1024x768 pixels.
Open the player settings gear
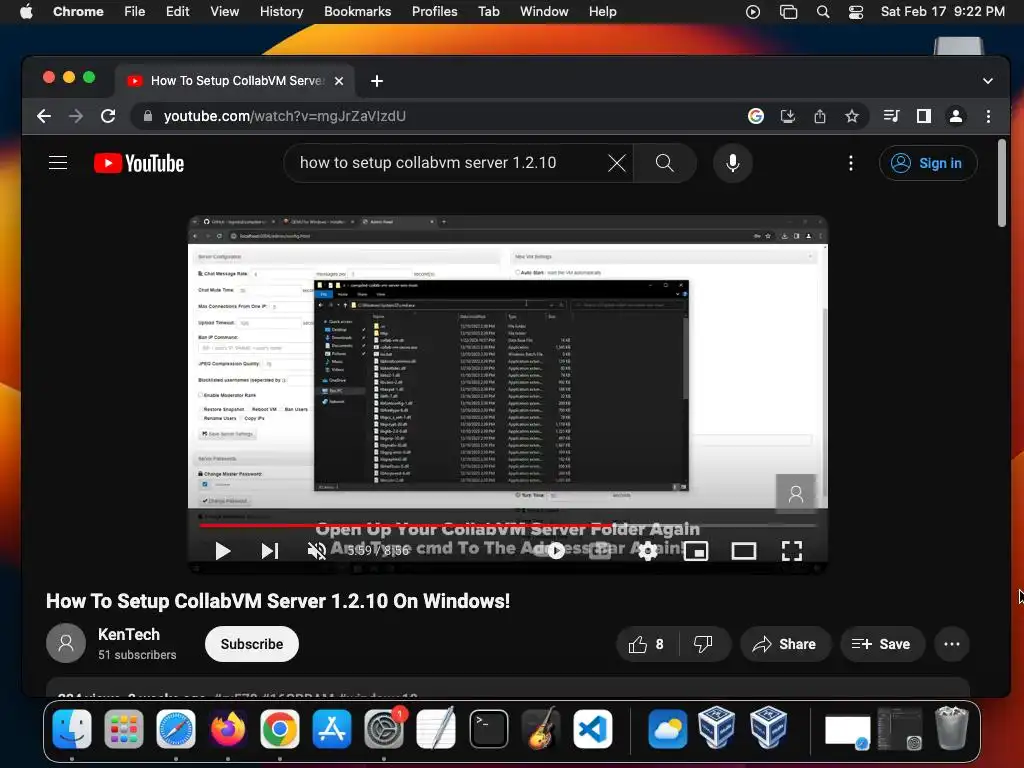click(x=647, y=551)
